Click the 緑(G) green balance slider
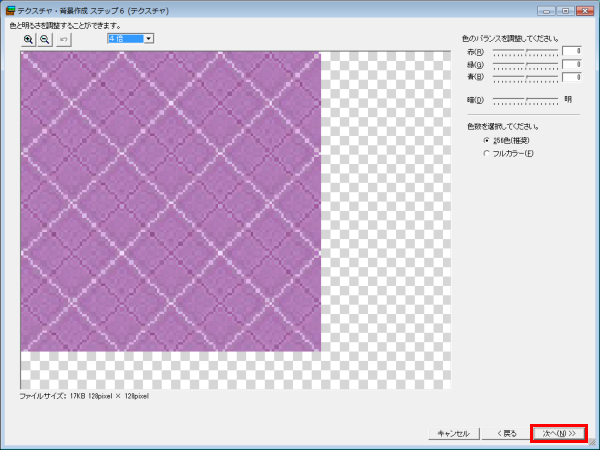Viewport: 600px width, 450px height. point(525,63)
